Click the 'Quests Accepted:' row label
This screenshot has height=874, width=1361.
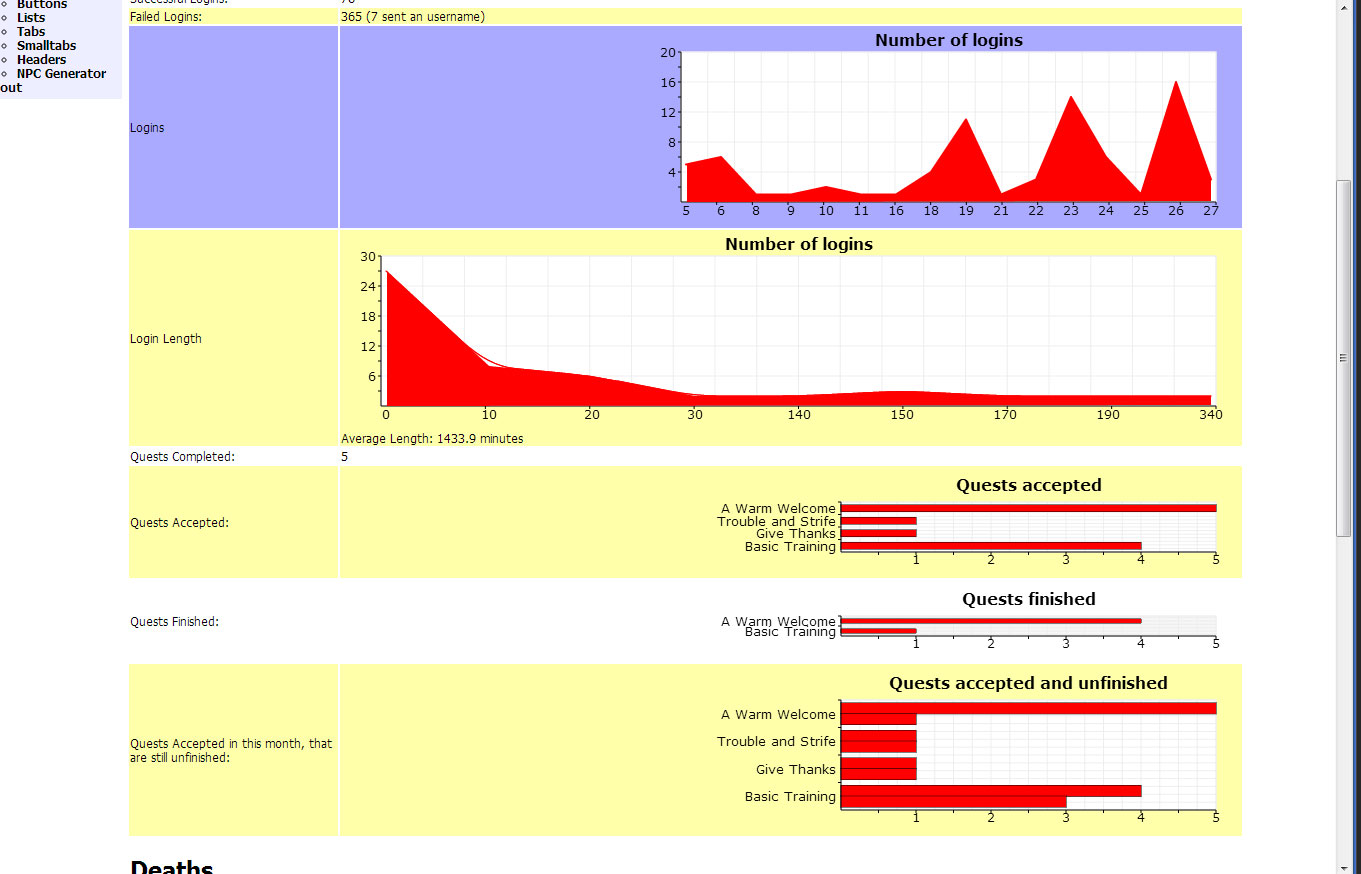pyautogui.click(x=179, y=523)
